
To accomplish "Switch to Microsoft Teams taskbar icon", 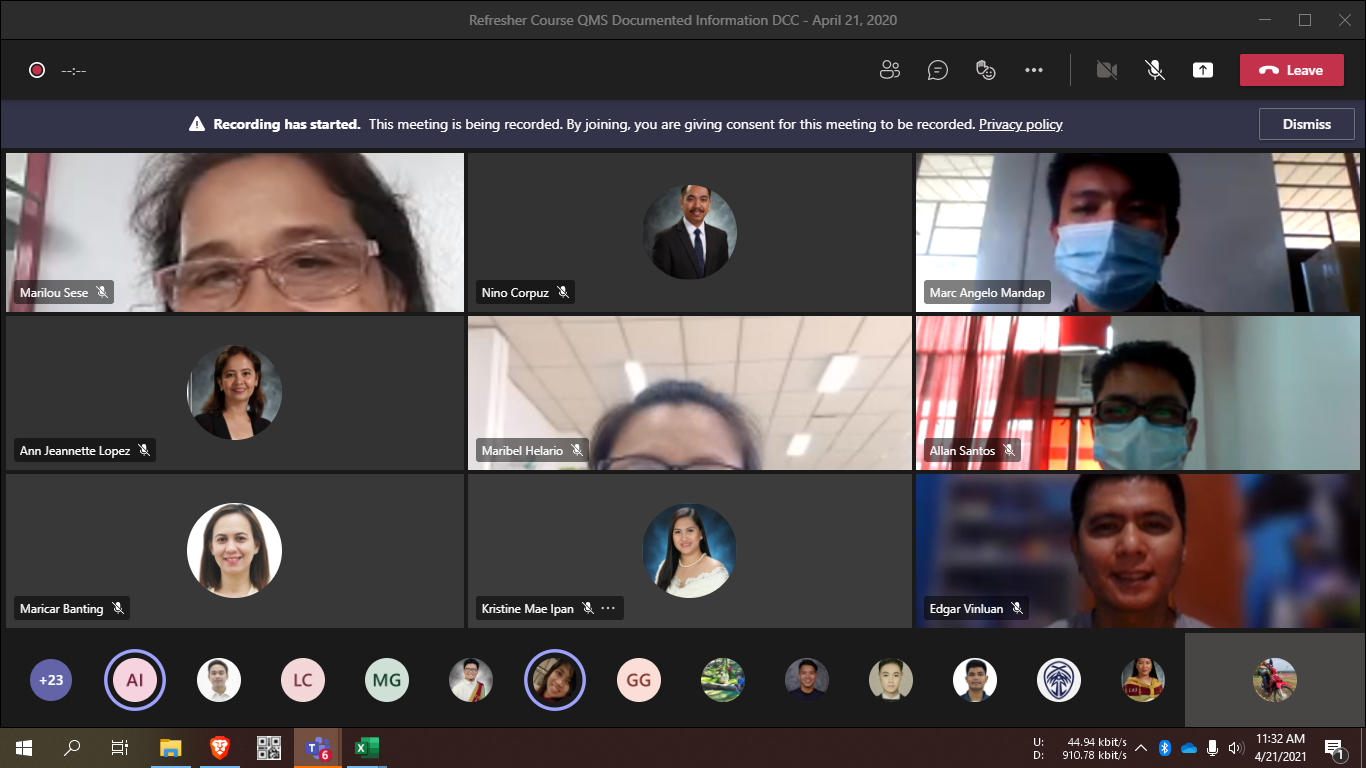I will click(x=318, y=747).
